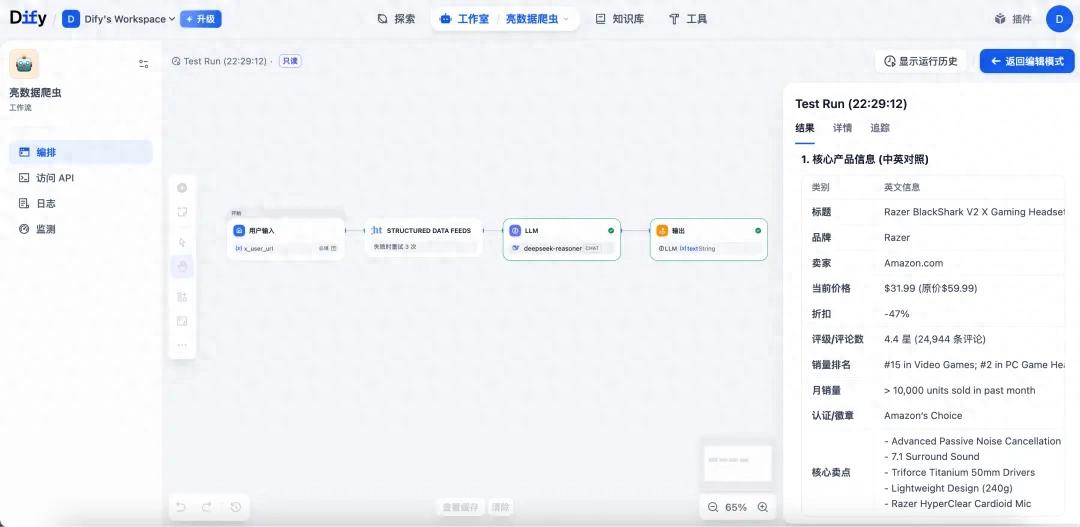Image resolution: width=1080 pixels, height=527 pixels.
Task: Click the zoom out icon
Action: pos(713,507)
